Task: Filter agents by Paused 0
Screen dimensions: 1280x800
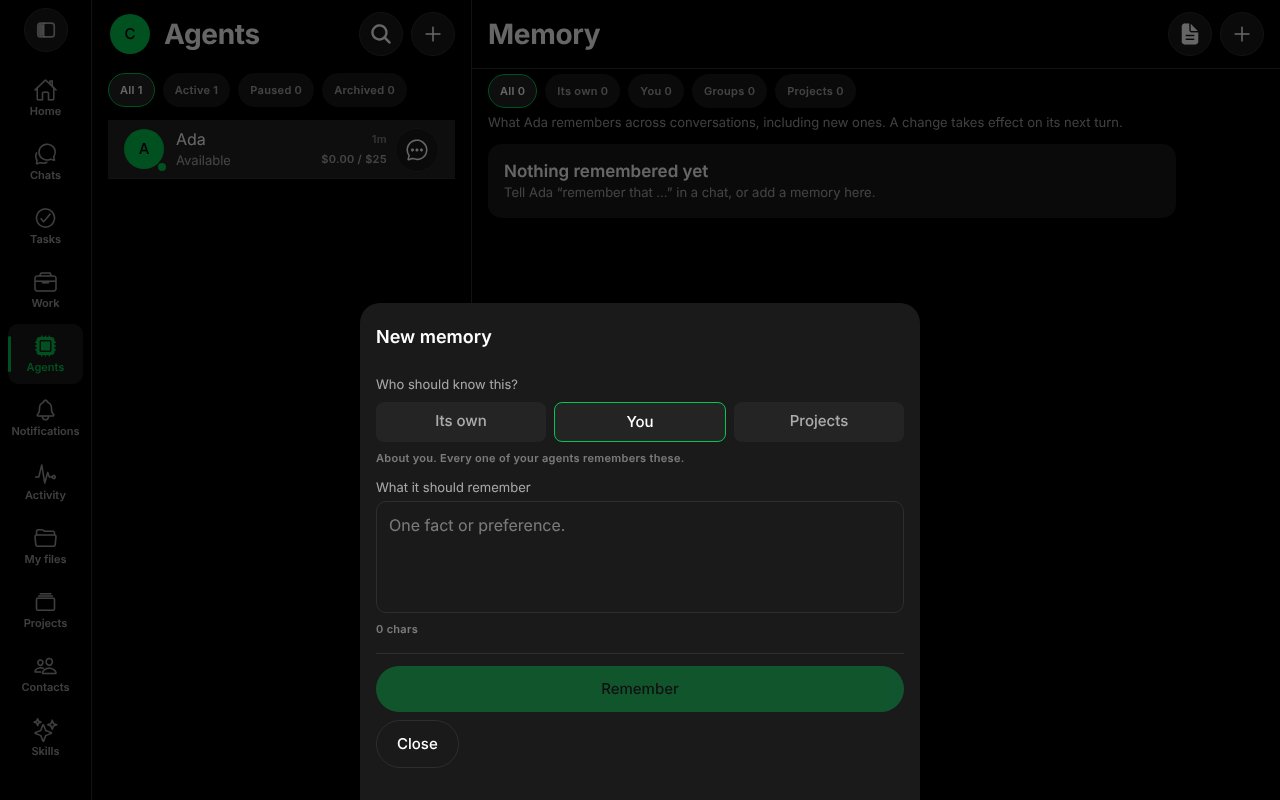Action: click(x=276, y=90)
